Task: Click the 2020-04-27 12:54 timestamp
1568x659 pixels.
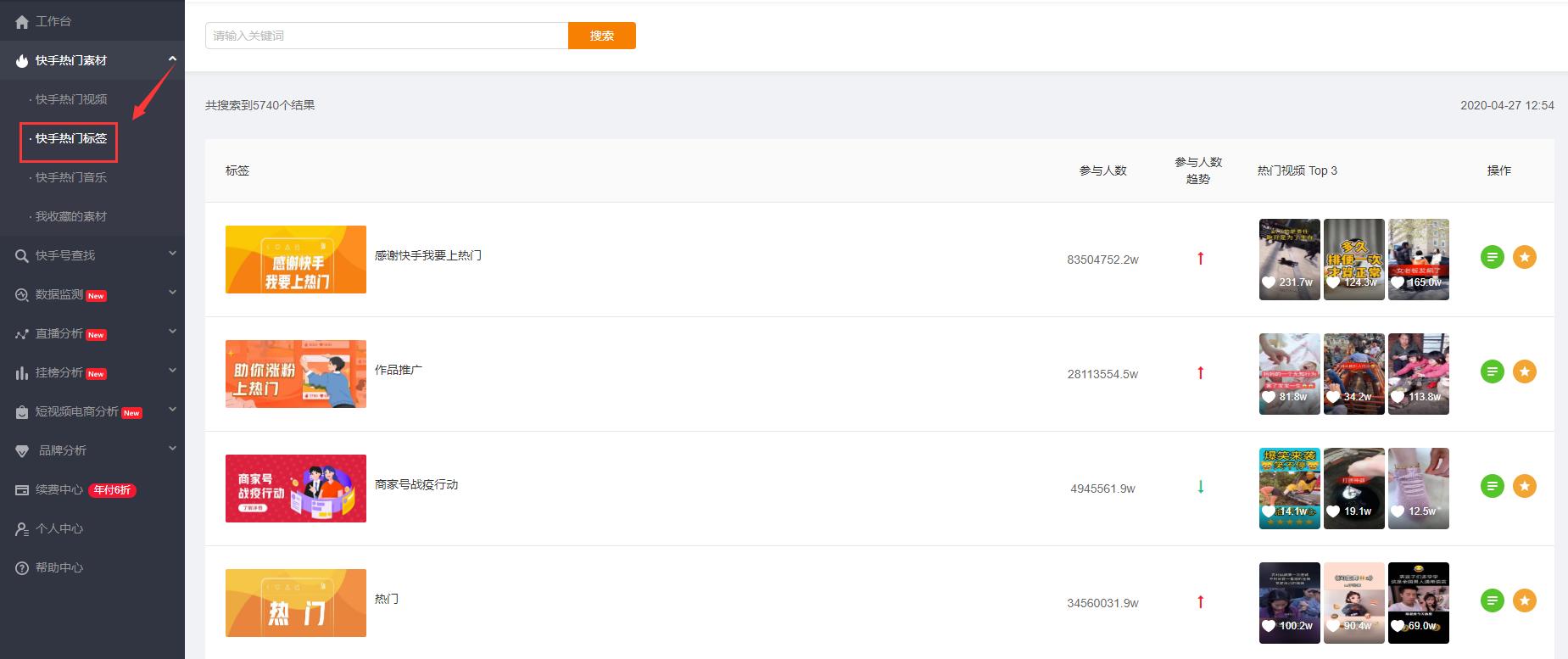Action: click(1507, 105)
